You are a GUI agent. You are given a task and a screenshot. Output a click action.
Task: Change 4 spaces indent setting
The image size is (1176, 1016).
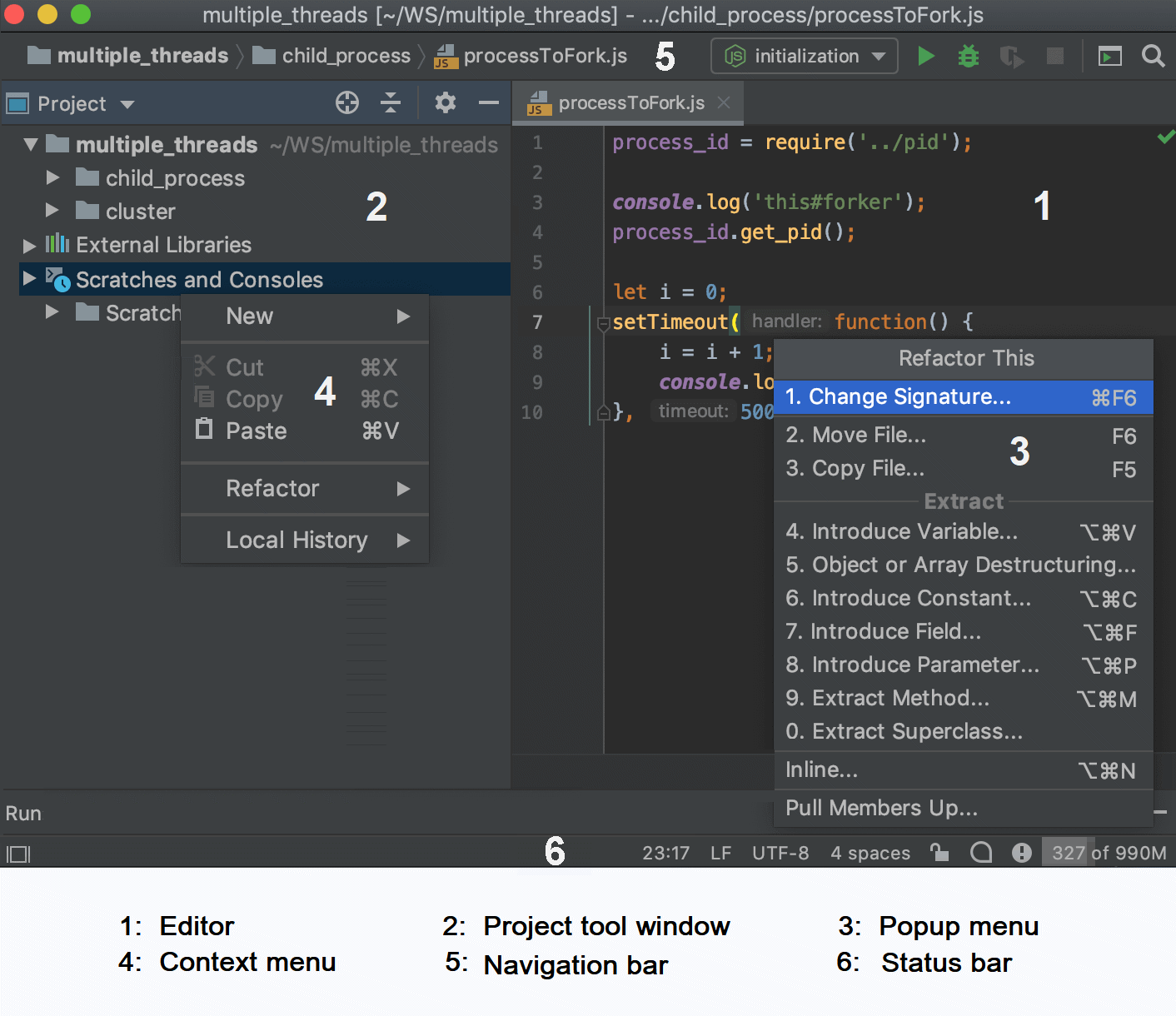click(870, 853)
